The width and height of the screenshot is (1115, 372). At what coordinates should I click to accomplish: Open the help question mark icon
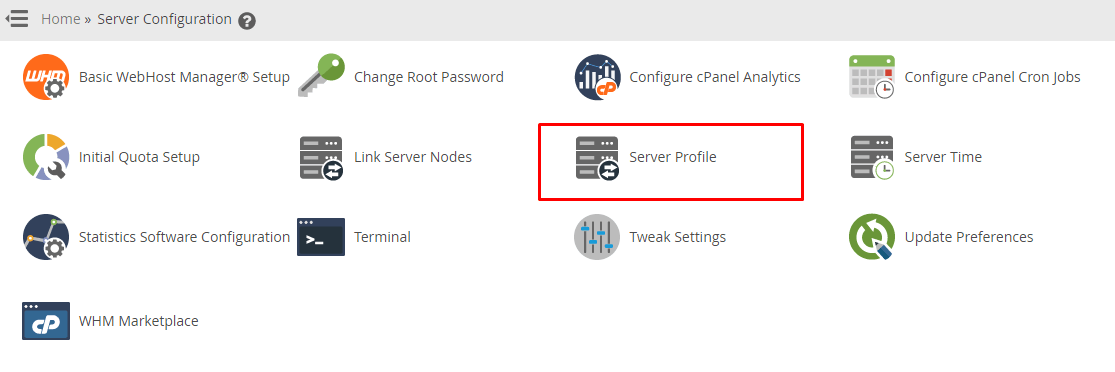tap(247, 21)
